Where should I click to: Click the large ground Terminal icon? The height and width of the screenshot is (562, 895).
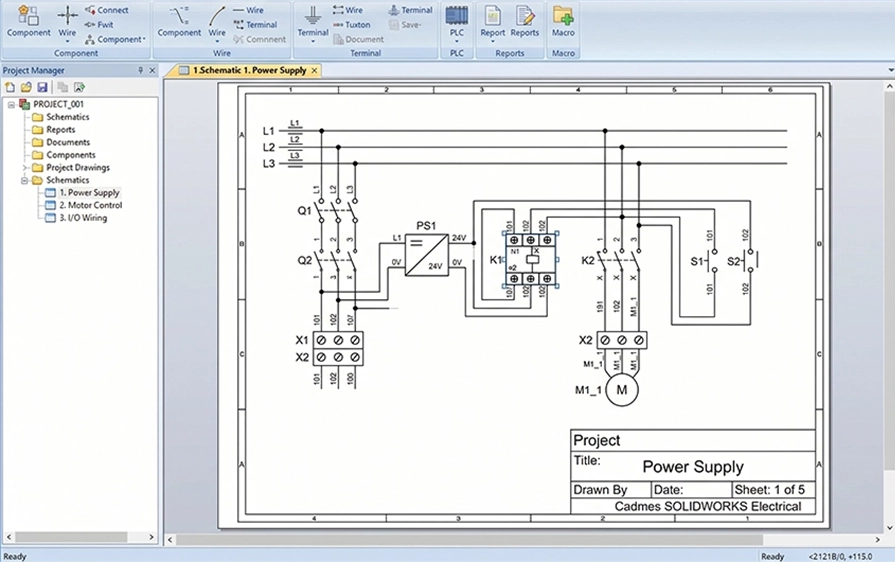313,21
